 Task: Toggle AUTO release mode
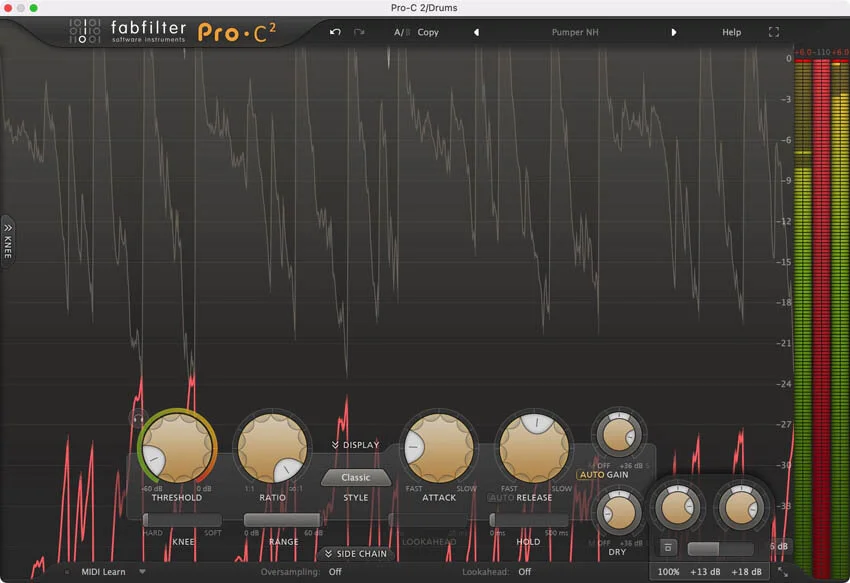(x=501, y=497)
